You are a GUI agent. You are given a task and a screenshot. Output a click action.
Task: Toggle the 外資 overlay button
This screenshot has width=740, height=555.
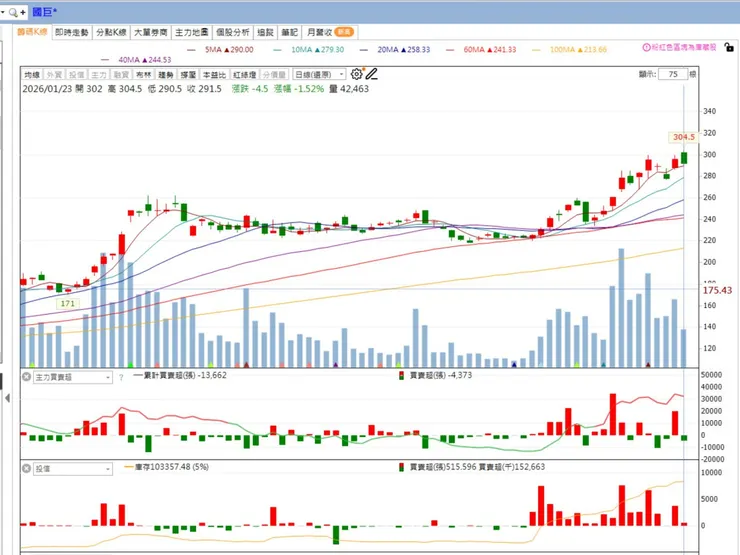tap(54, 75)
